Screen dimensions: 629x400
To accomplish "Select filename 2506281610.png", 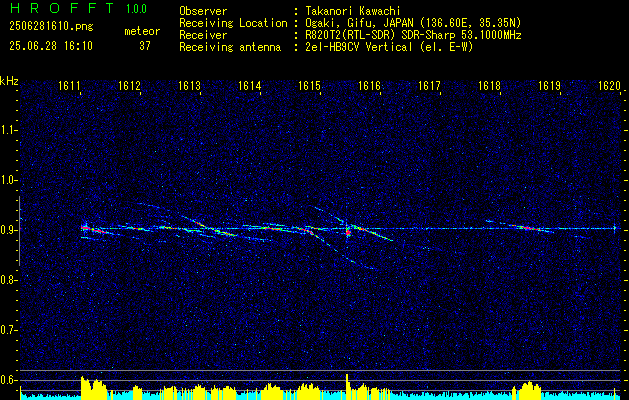I will (51, 27).
